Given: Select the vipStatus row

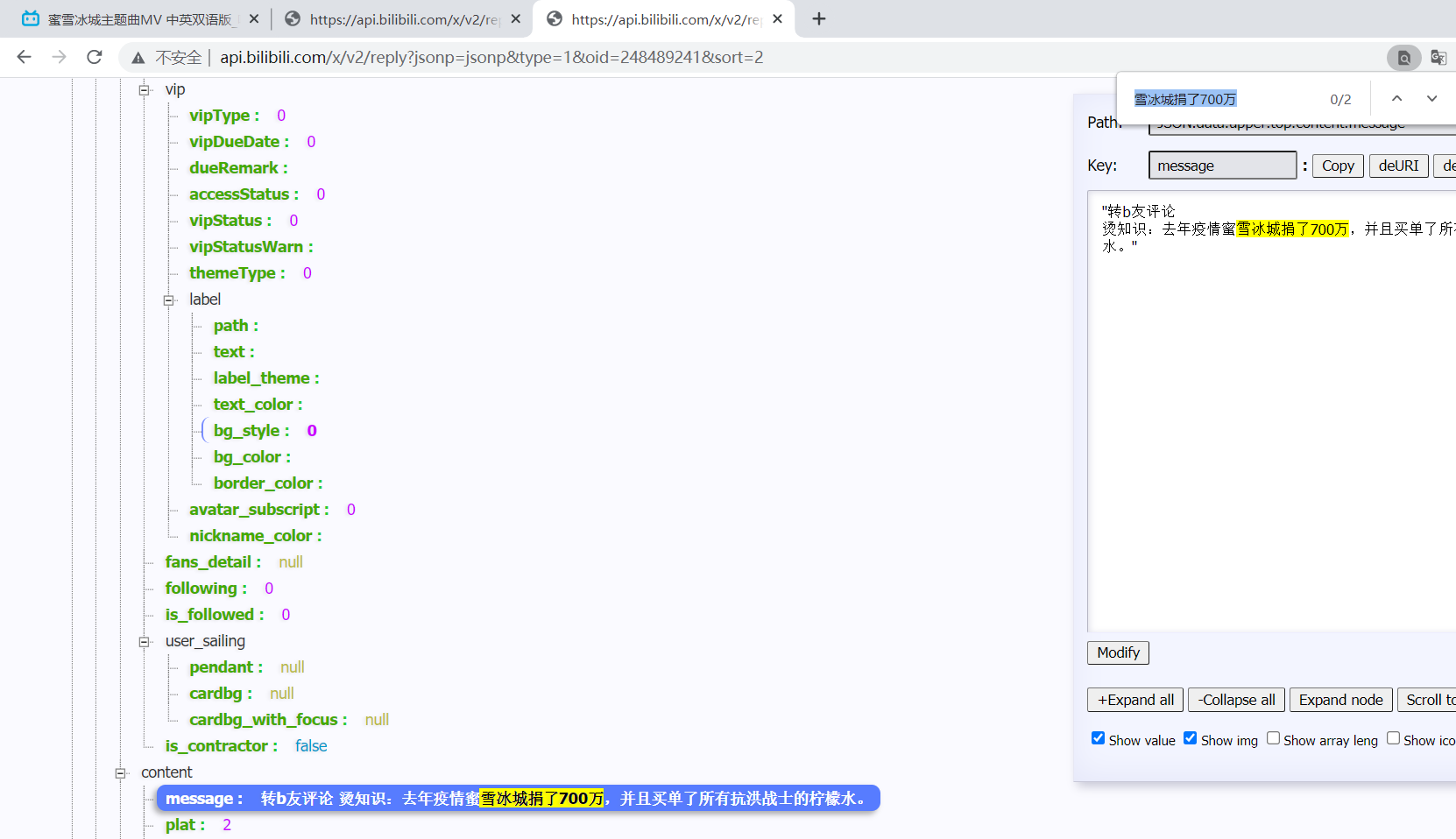Looking at the screenshot, I should [244, 221].
